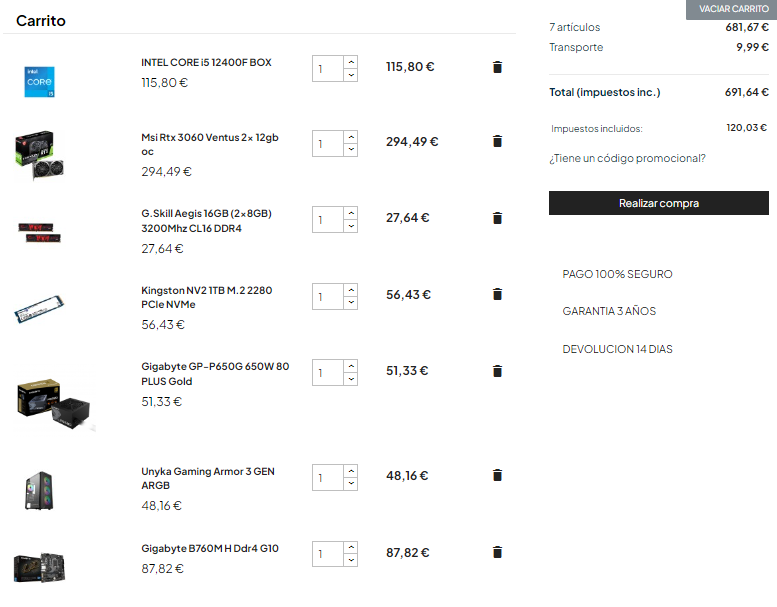This screenshot has width=777, height=607.
Task: Click the Msi Rtx 3060 product thumbnail
Action: pyautogui.click(x=40, y=155)
